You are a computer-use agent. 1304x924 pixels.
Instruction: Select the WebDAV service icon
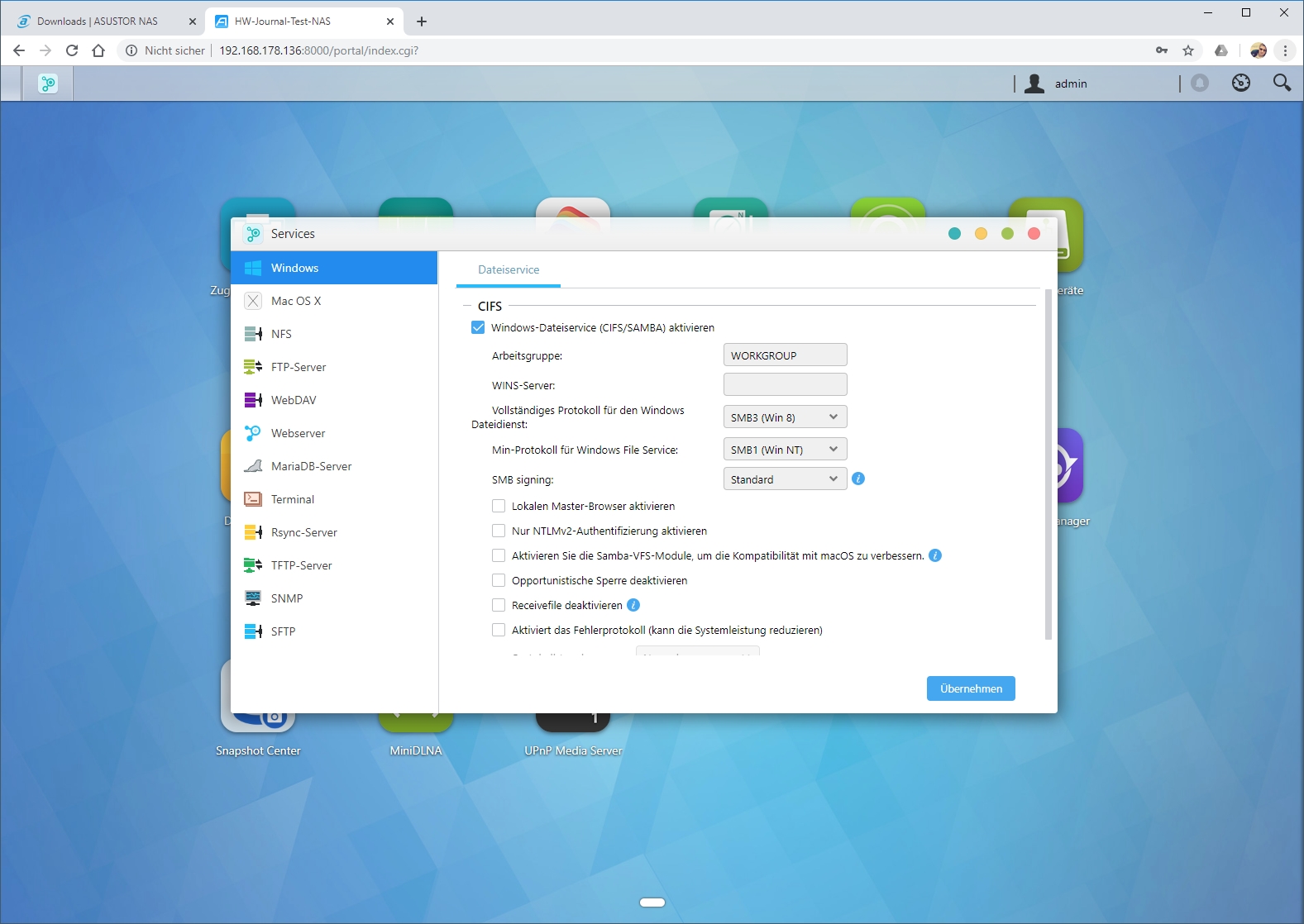click(253, 400)
